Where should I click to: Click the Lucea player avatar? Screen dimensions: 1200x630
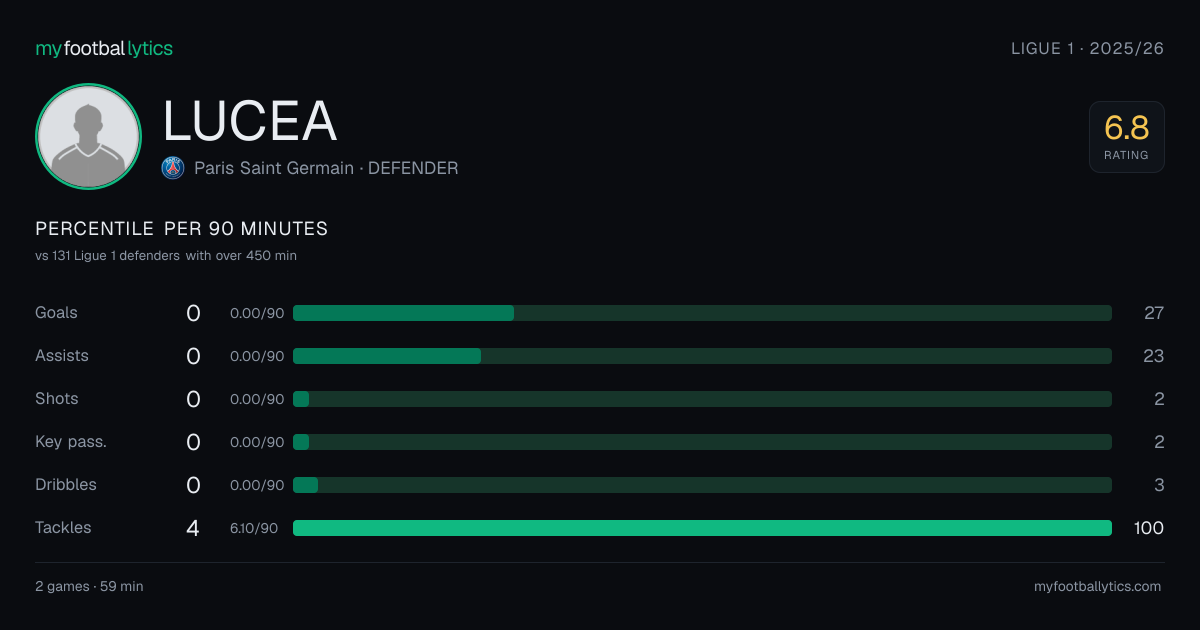89,136
